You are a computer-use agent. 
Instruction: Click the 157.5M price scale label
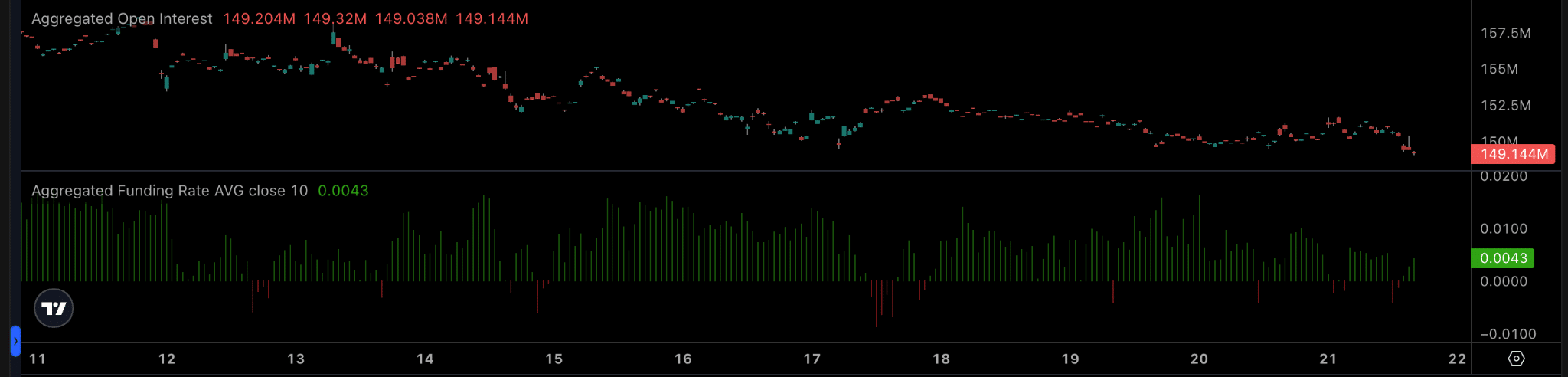1506,33
